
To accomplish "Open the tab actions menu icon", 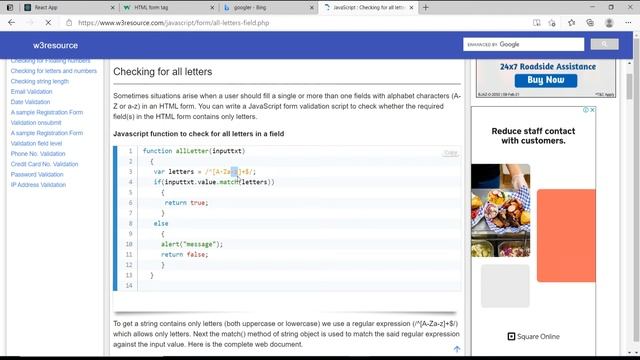I will 10,7.
